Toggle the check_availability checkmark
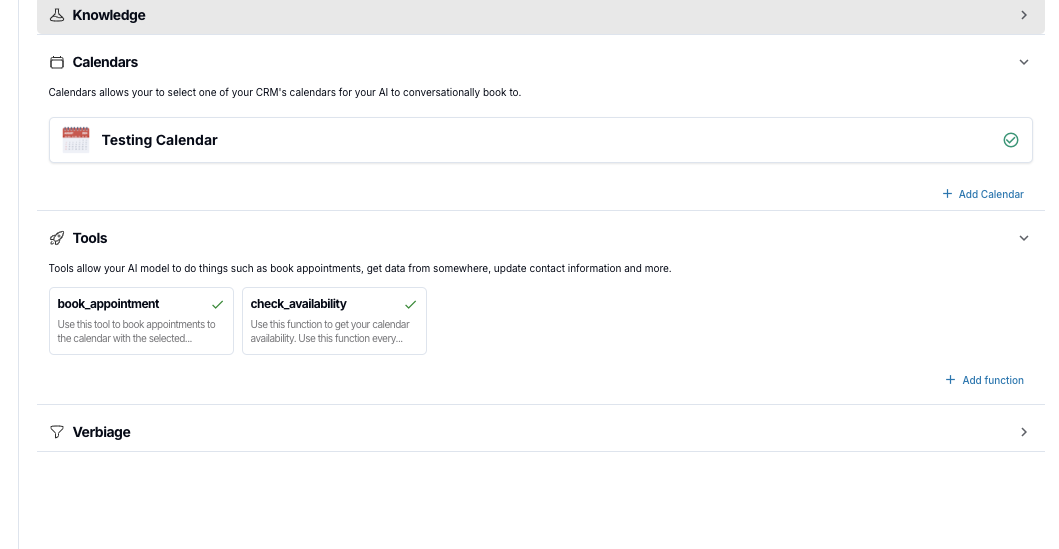 pyautogui.click(x=411, y=305)
